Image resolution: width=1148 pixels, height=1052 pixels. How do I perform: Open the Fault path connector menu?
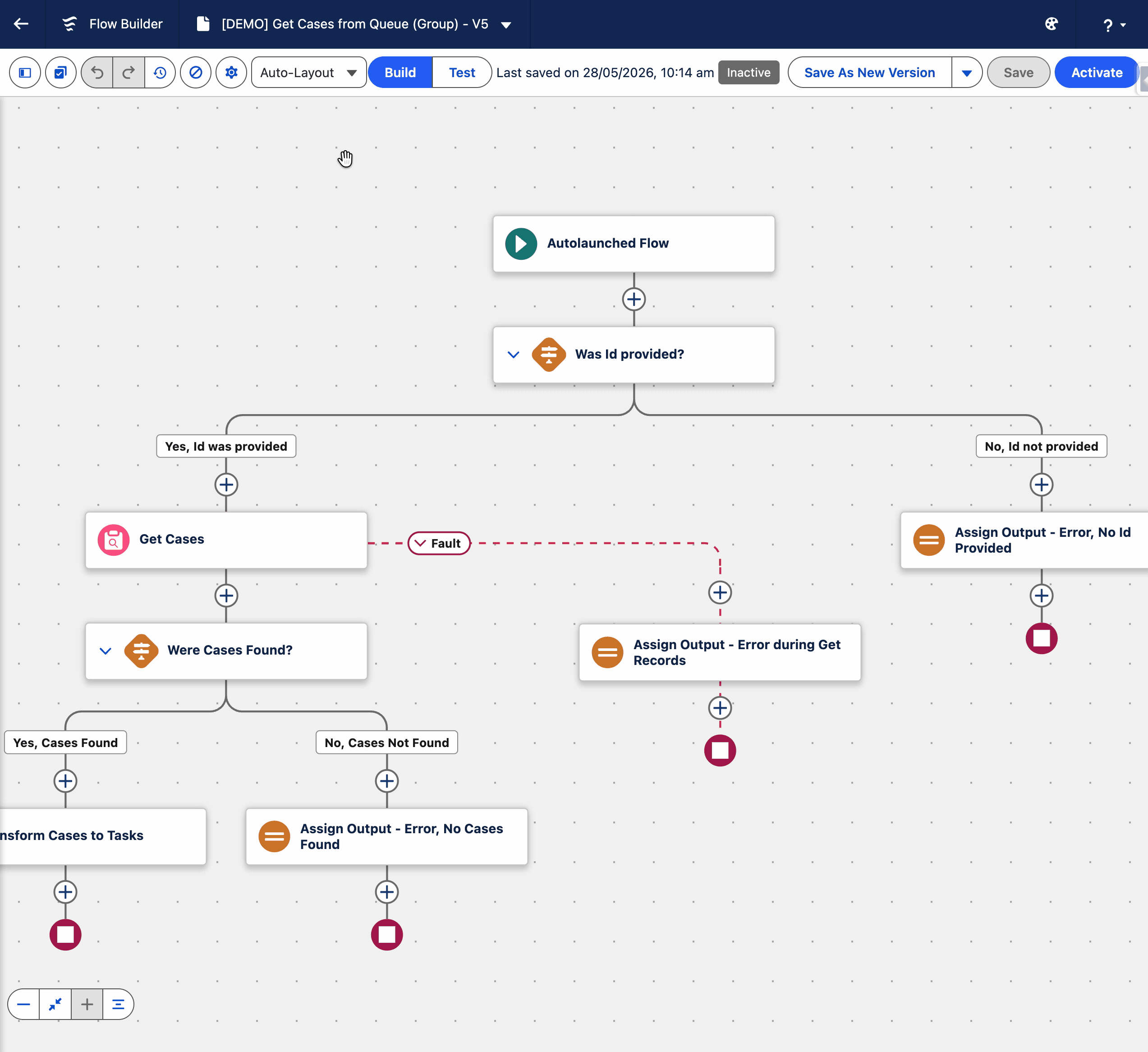pyautogui.click(x=439, y=543)
